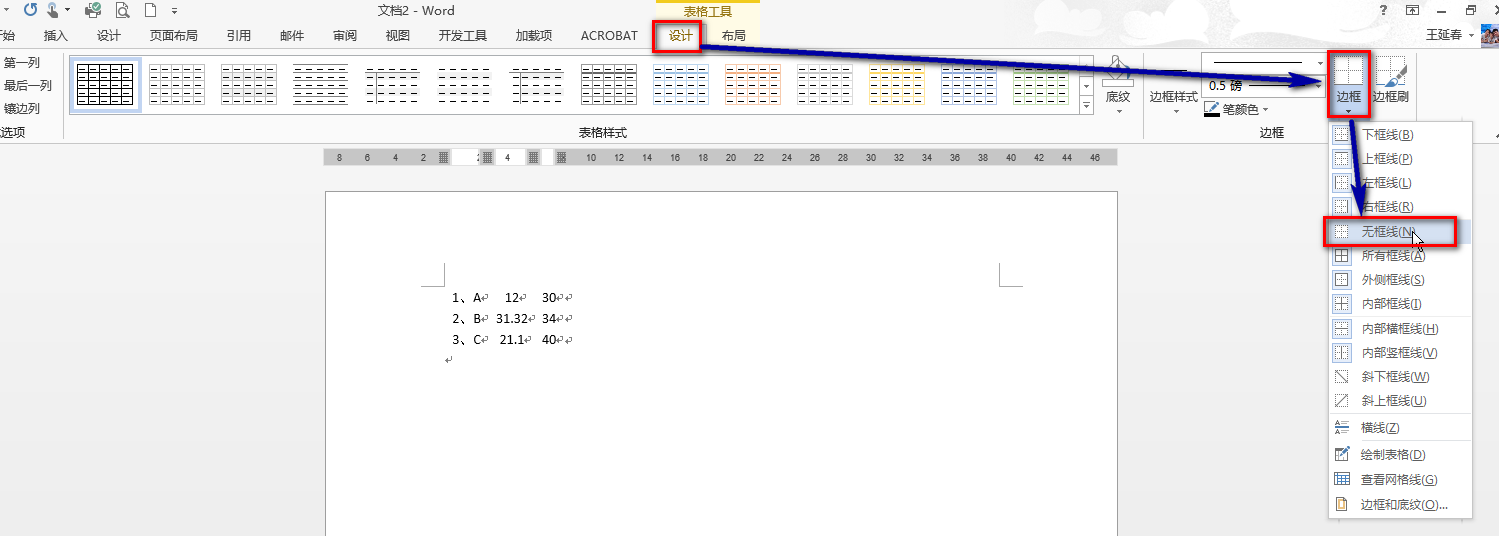Click the 底纹 shading paint bucket
Screen dimensions: 1499x536
pyautogui.click(x=1118, y=70)
